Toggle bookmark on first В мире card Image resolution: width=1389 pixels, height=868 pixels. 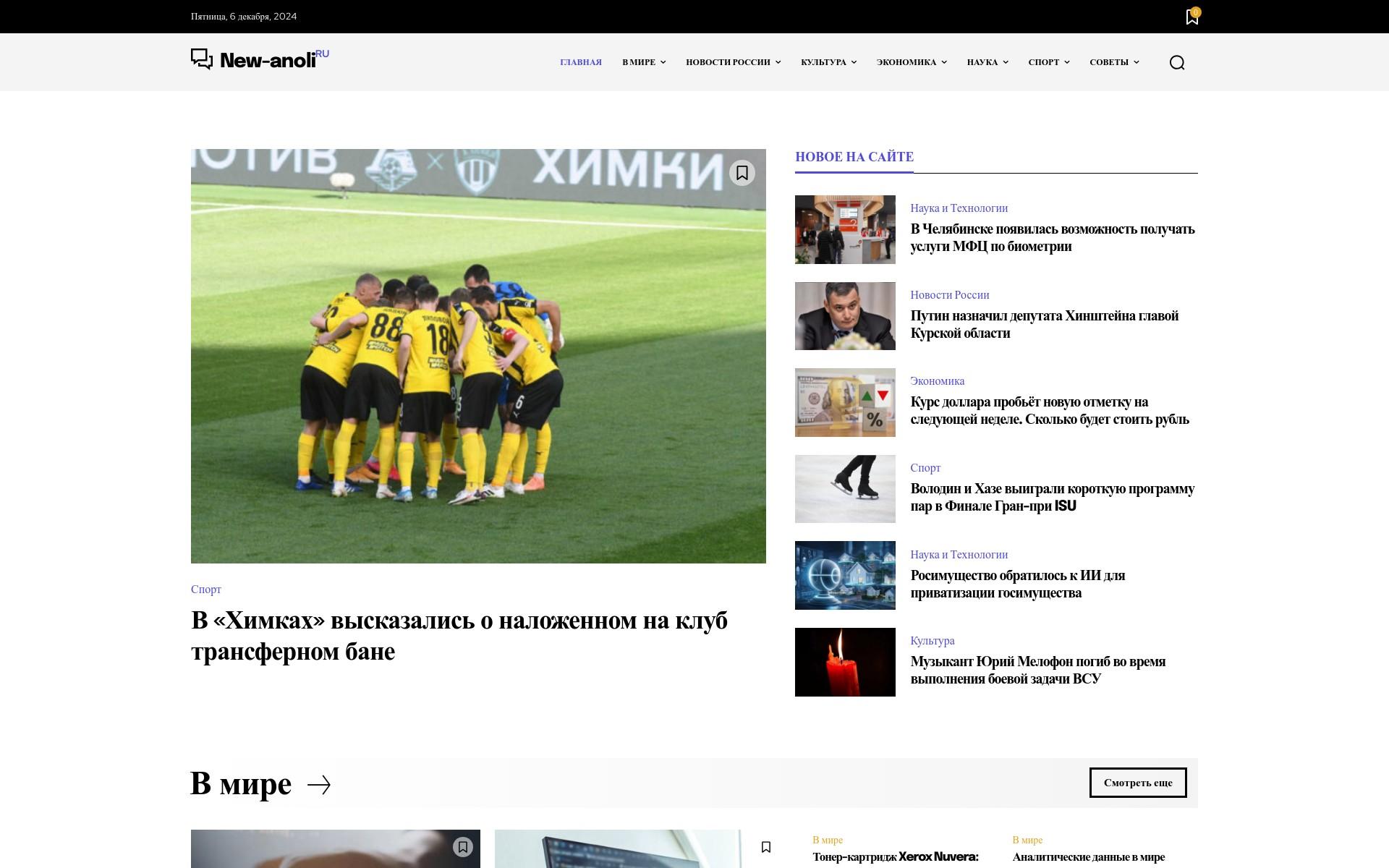(463, 847)
